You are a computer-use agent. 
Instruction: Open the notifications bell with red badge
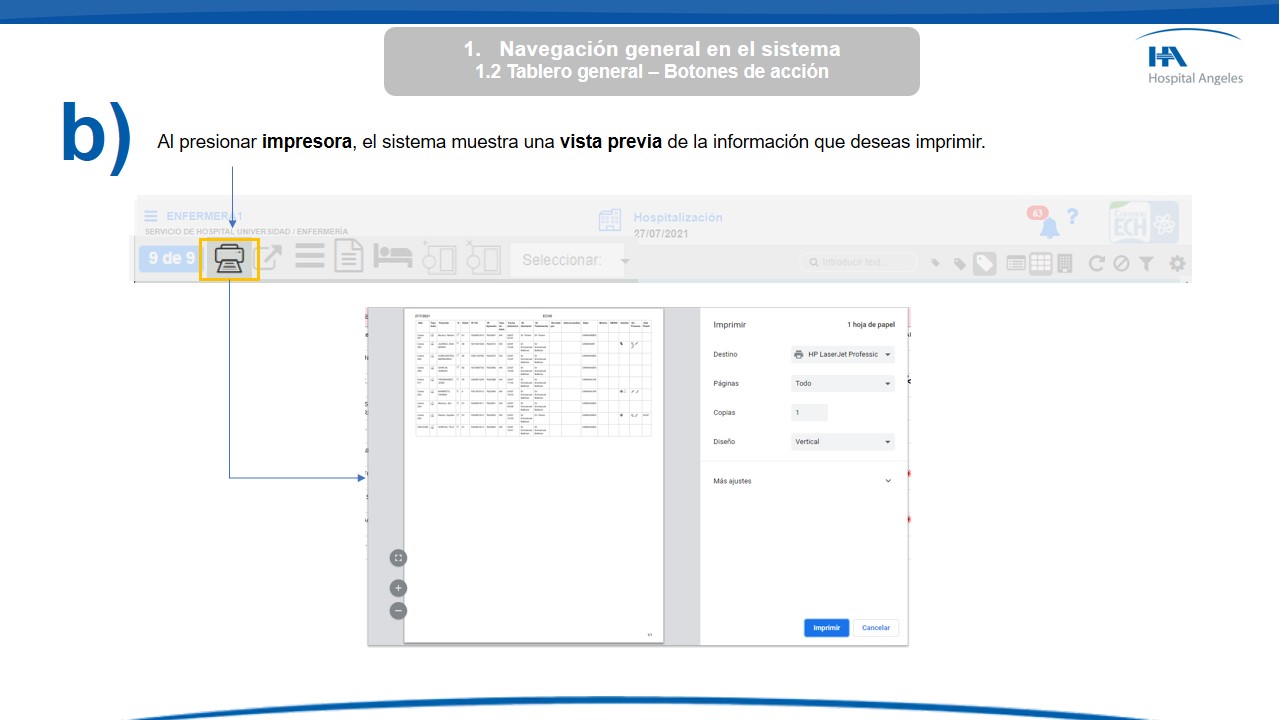(1049, 227)
